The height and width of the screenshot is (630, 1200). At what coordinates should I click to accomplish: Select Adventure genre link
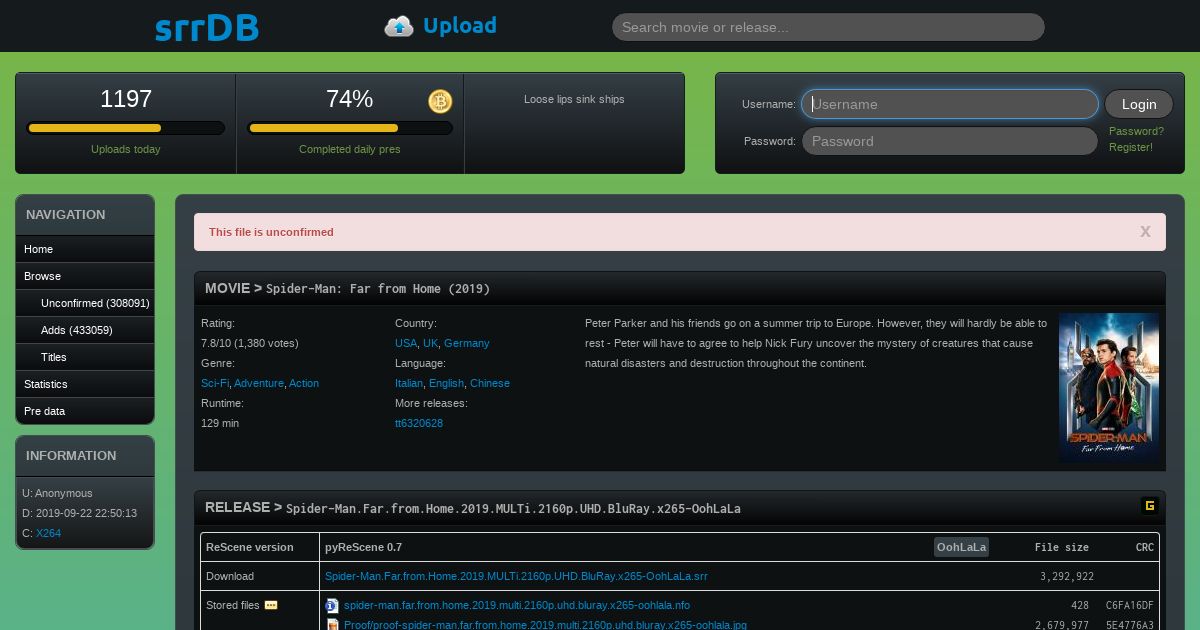coord(259,383)
